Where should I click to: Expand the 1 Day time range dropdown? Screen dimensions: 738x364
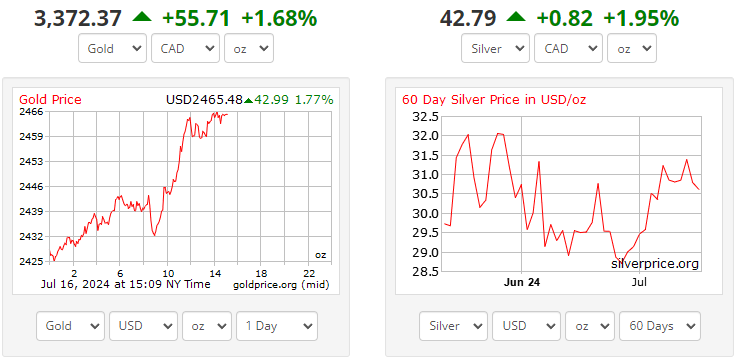coord(277,326)
